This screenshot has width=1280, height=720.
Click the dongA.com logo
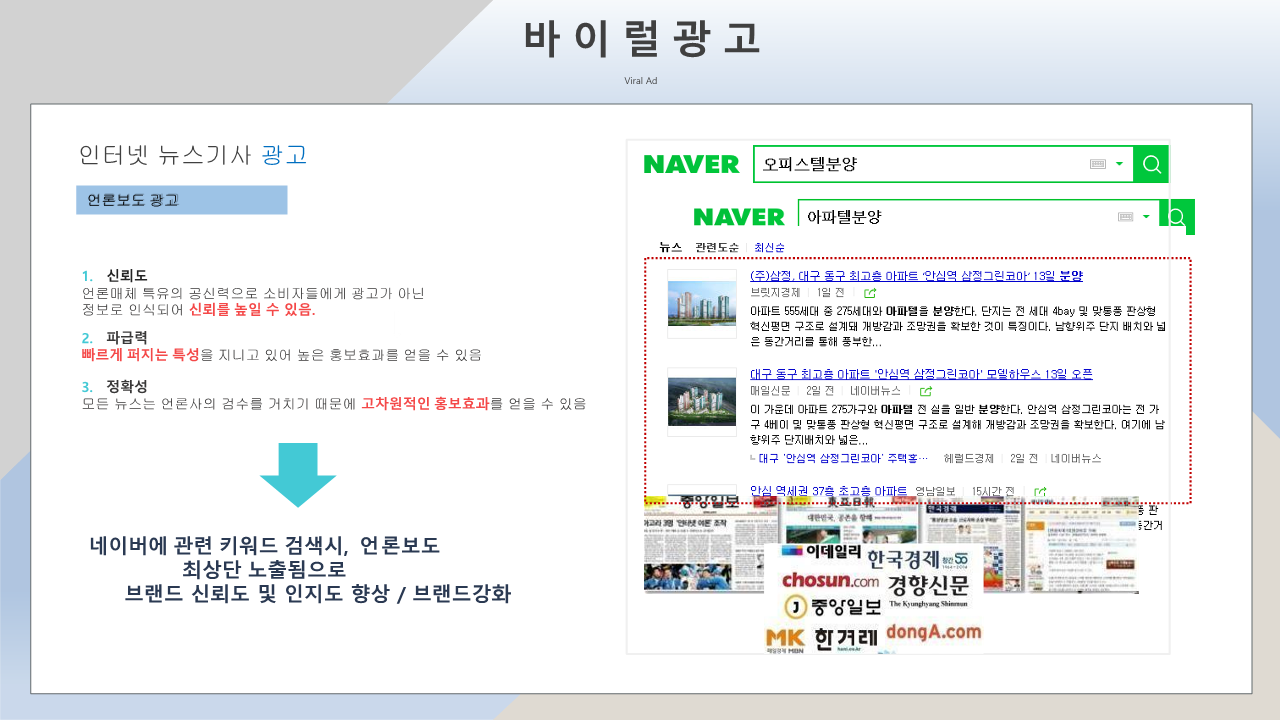[x=933, y=632]
